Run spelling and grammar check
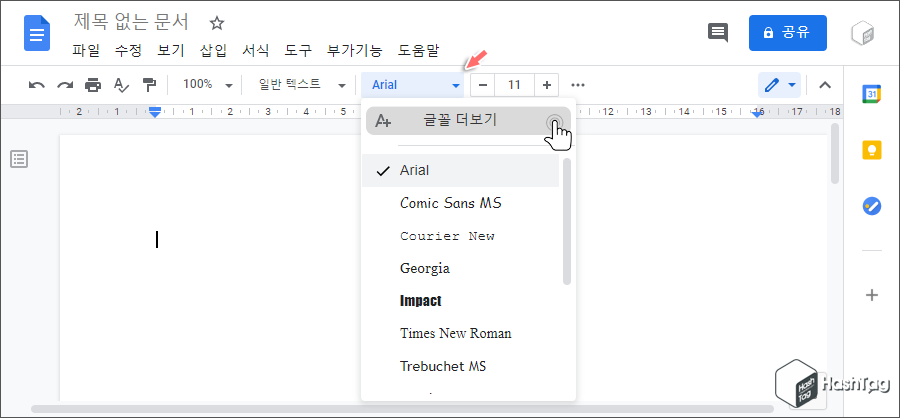Image resolution: width=900 pixels, height=418 pixels. (x=121, y=85)
